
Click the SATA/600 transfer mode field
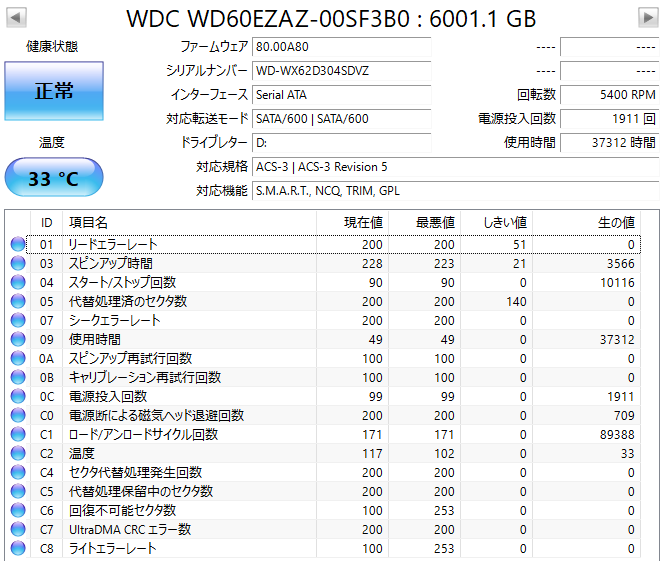(342, 119)
